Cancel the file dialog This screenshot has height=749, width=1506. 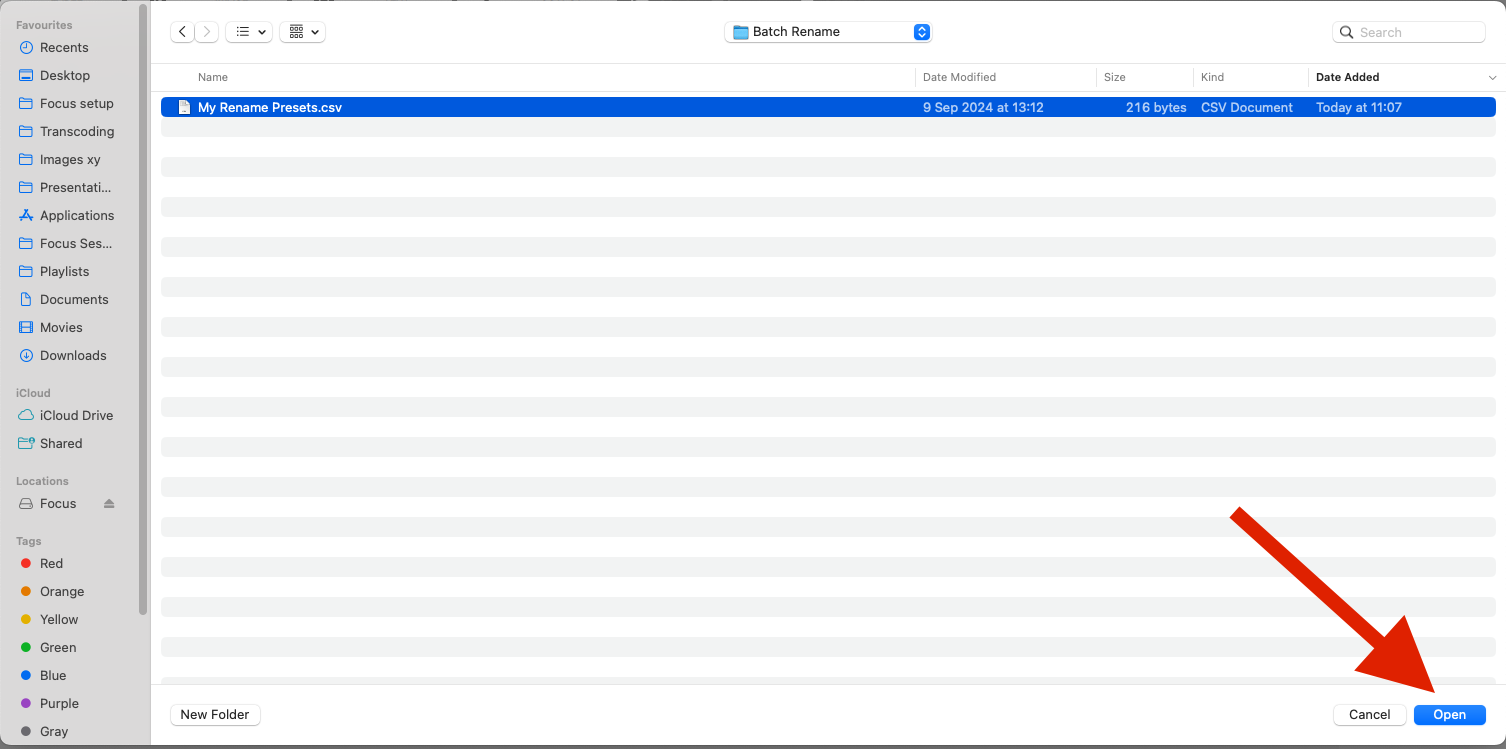pyautogui.click(x=1369, y=714)
